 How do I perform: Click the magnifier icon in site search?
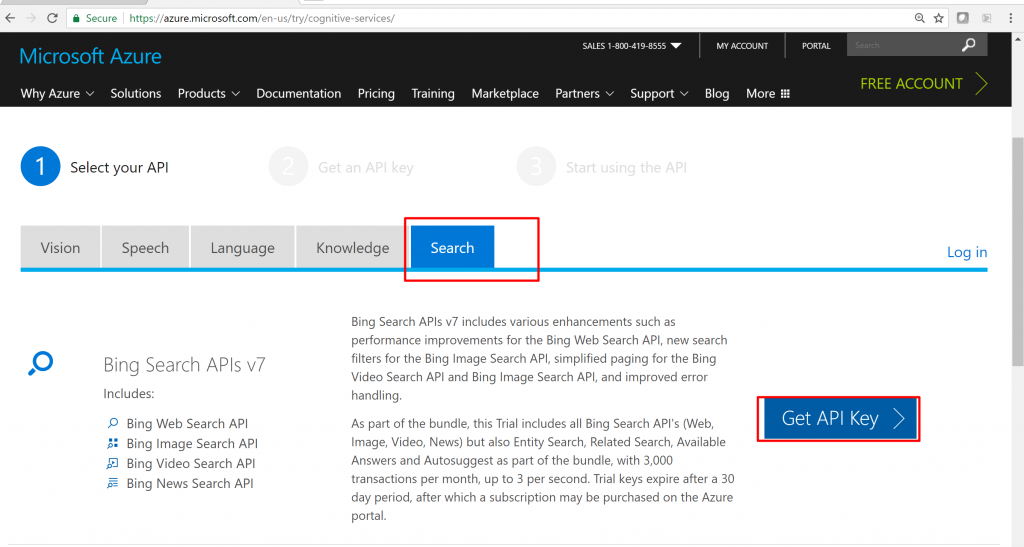coord(968,45)
